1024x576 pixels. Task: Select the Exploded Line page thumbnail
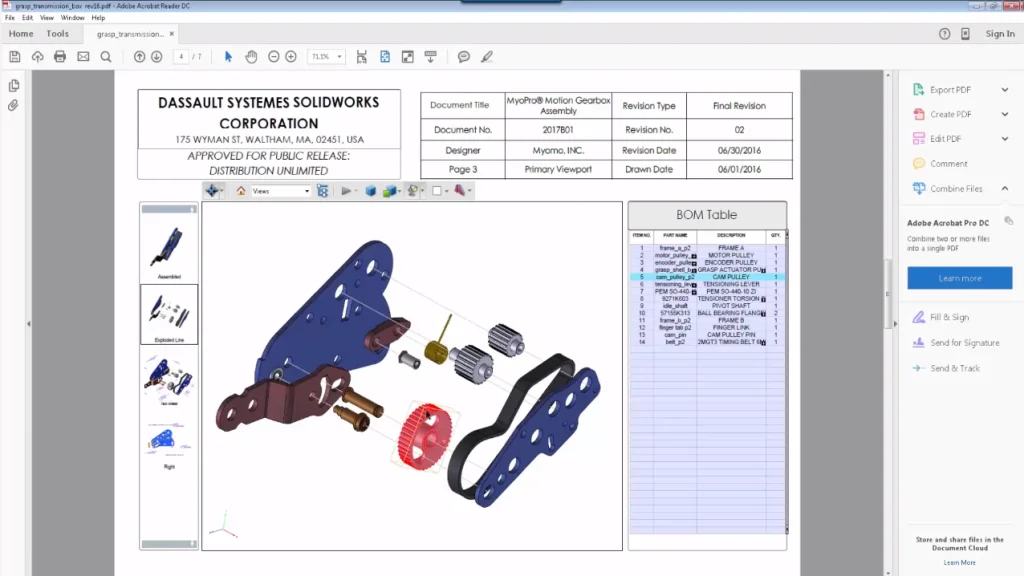tap(168, 313)
